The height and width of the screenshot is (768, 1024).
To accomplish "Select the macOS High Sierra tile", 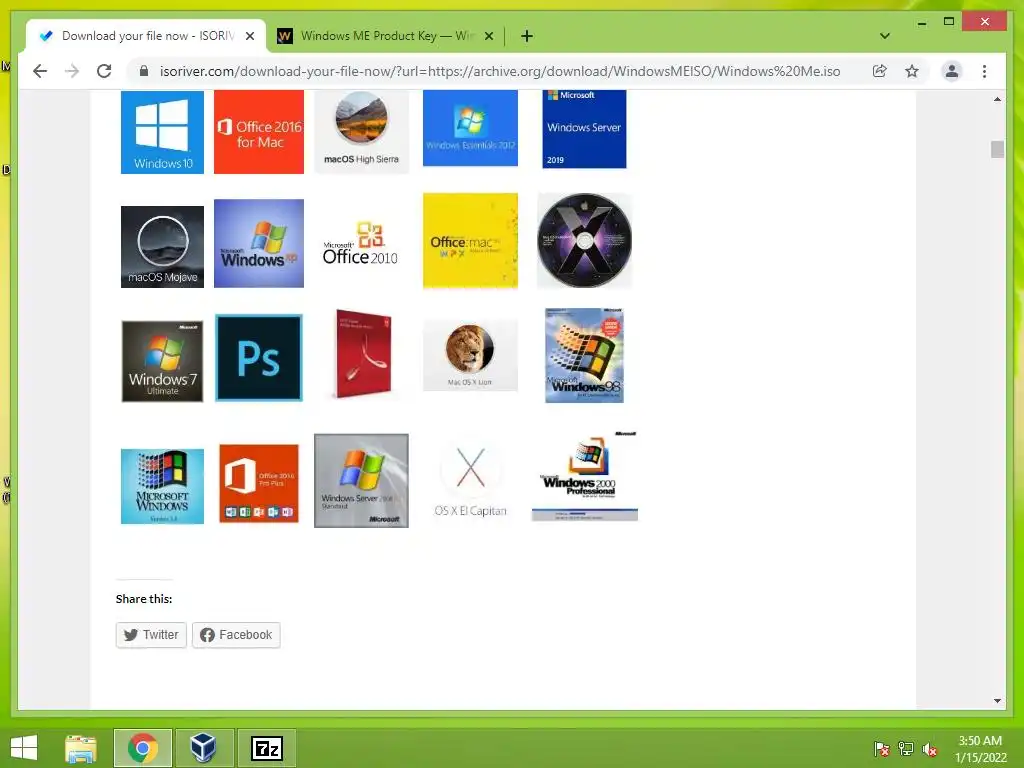I will click(x=361, y=132).
